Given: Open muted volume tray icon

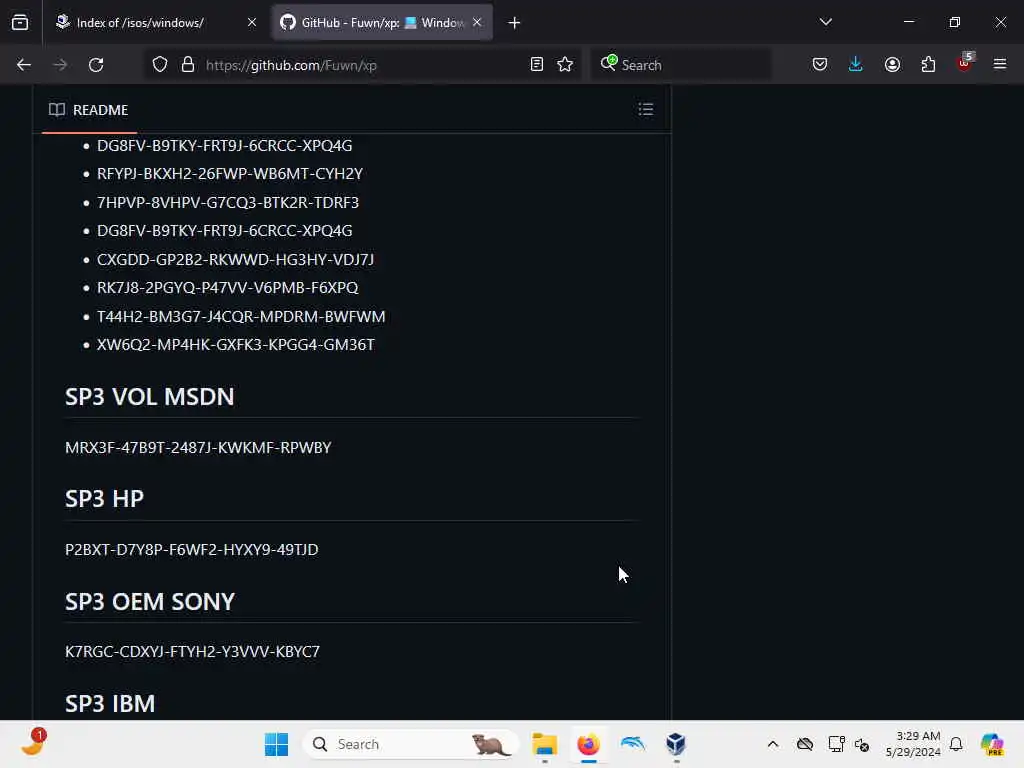Looking at the screenshot, I should click(x=861, y=744).
